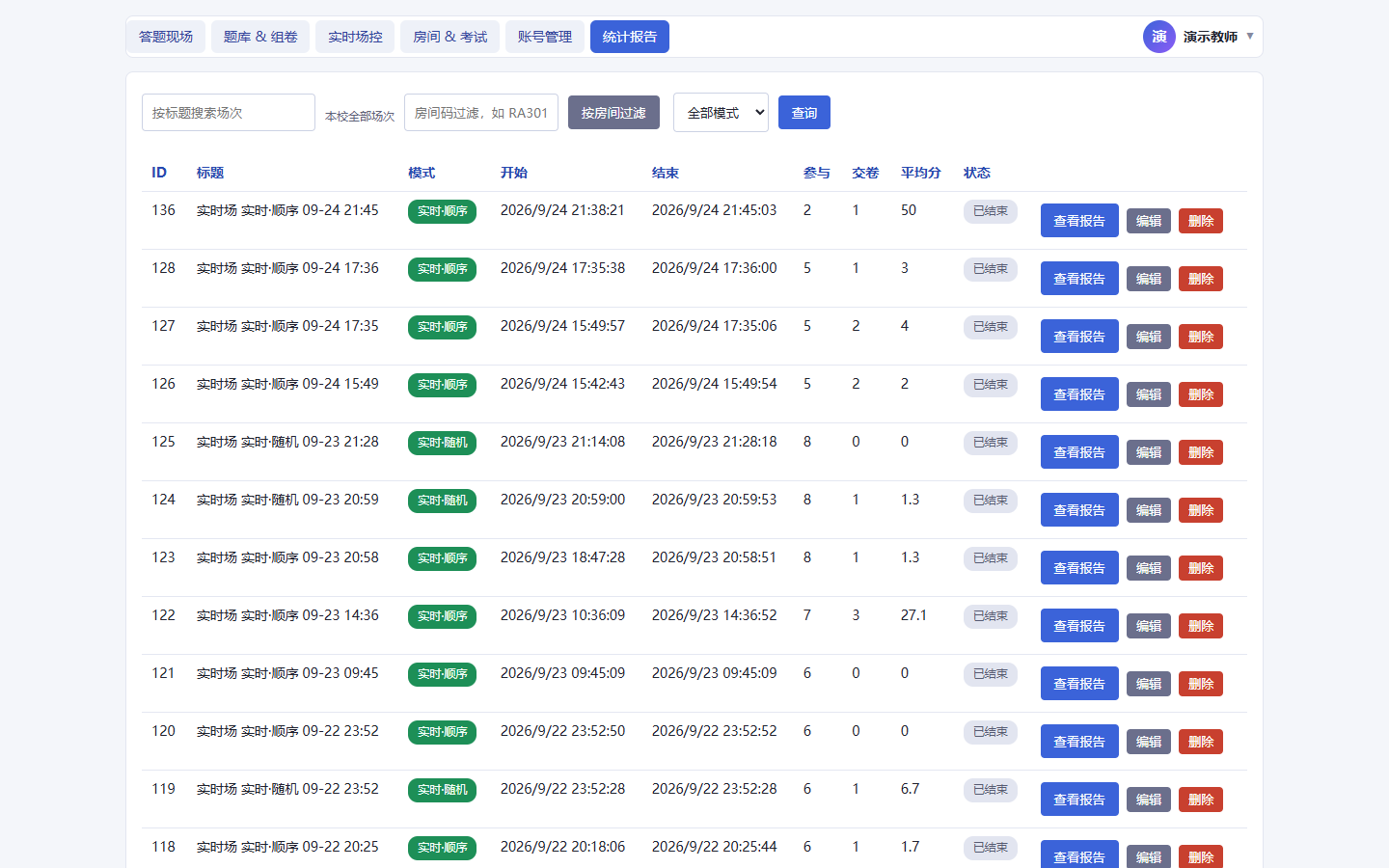The width and height of the screenshot is (1389, 868).
Task: Edit session ID 126
Action: tap(1149, 394)
